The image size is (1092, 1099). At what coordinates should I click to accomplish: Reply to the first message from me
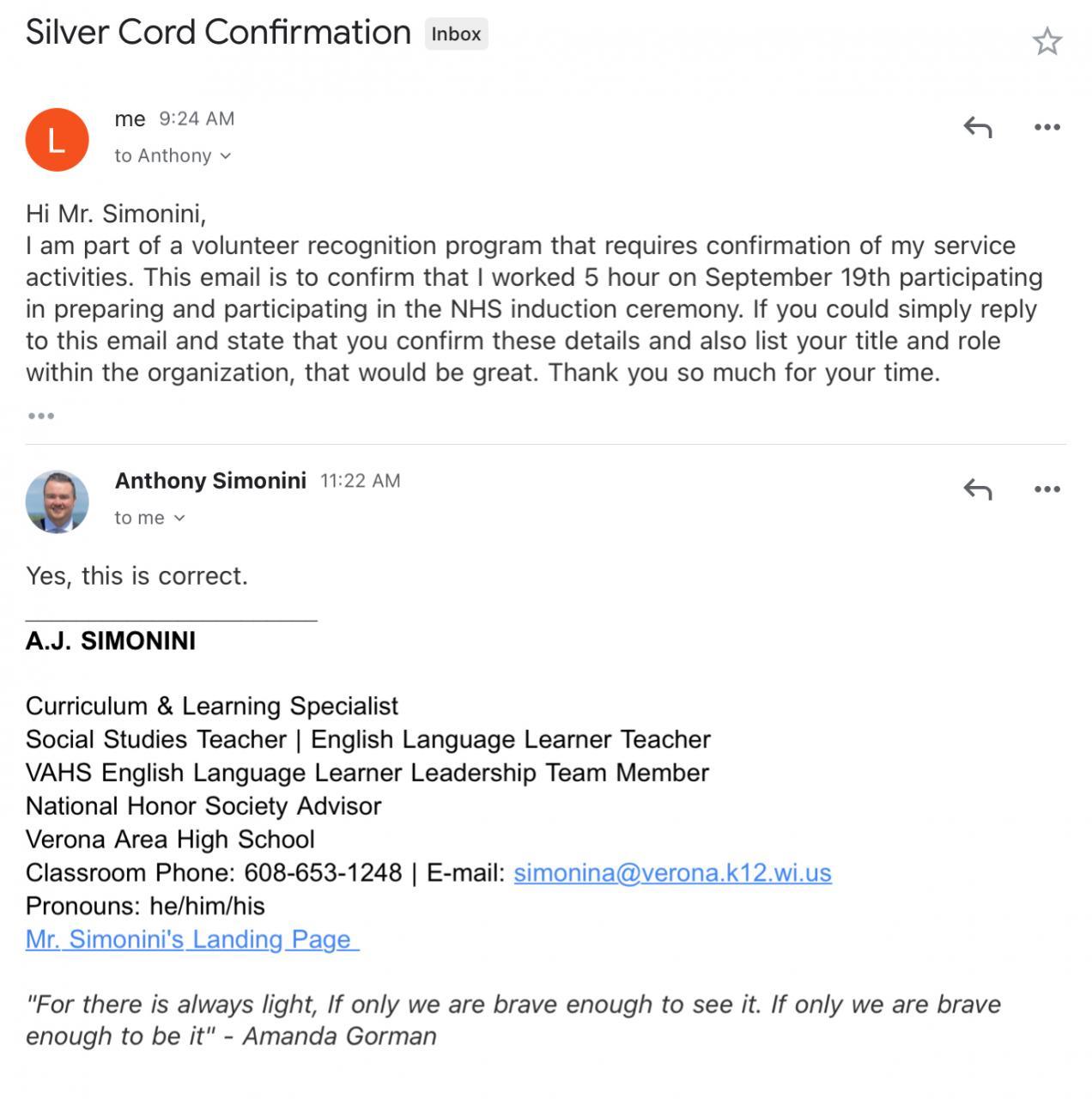click(977, 127)
